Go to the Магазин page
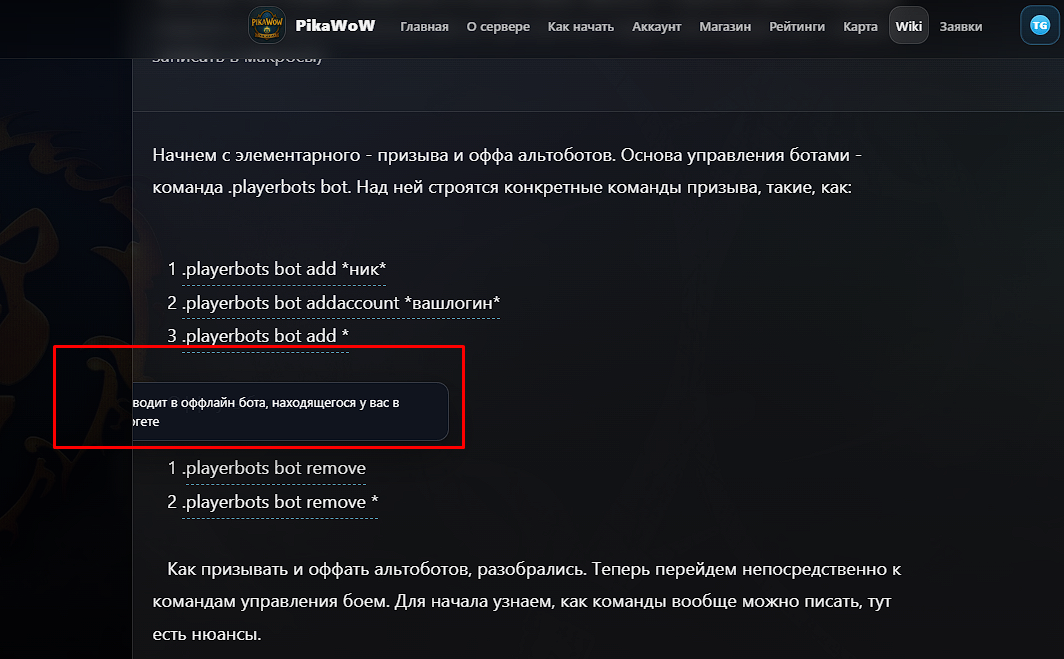Image resolution: width=1064 pixels, height=659 pixels. pos(725,26)
